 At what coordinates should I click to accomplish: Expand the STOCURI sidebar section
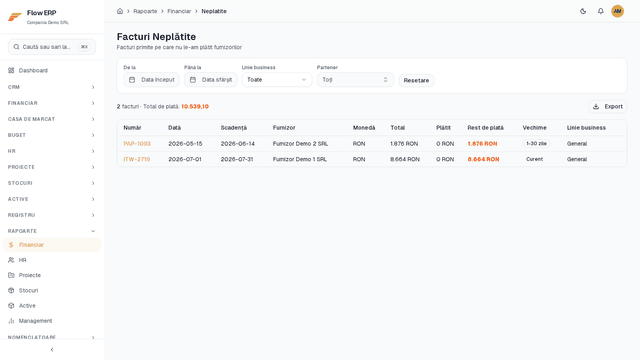coord(52,183)
